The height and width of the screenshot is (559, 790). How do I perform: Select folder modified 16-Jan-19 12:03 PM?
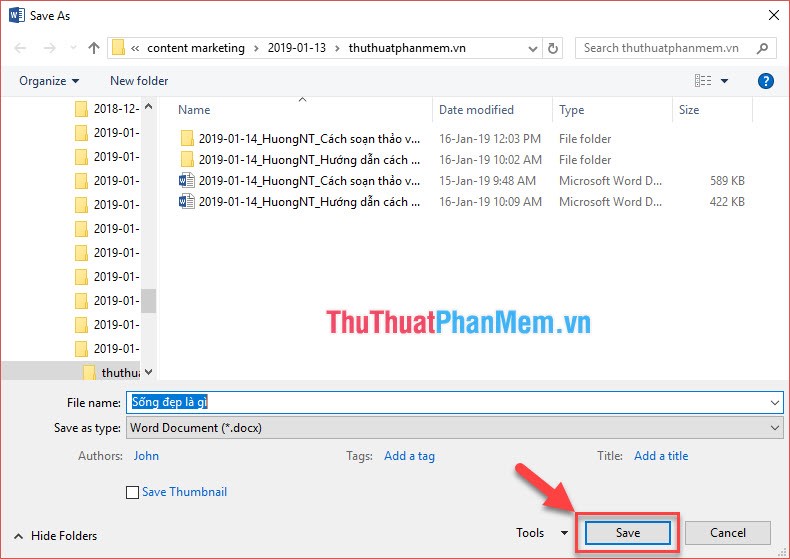(462, 138)
